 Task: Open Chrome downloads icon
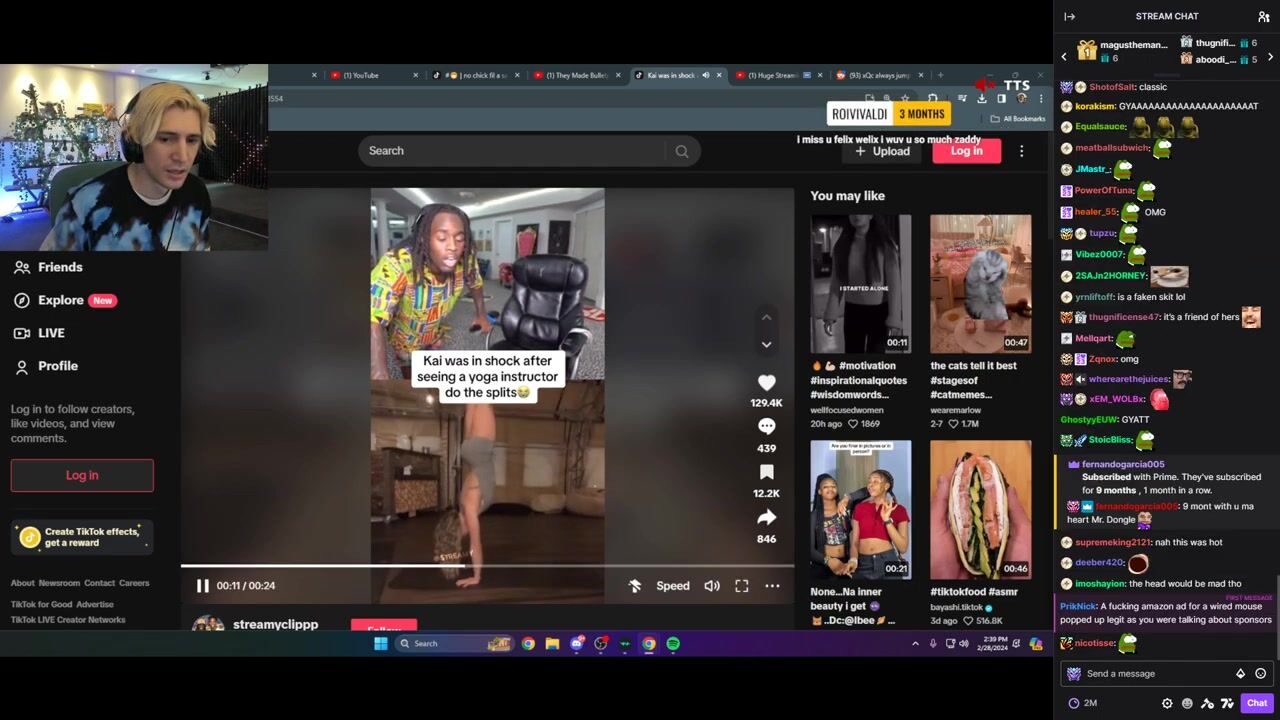pos(982,98)
